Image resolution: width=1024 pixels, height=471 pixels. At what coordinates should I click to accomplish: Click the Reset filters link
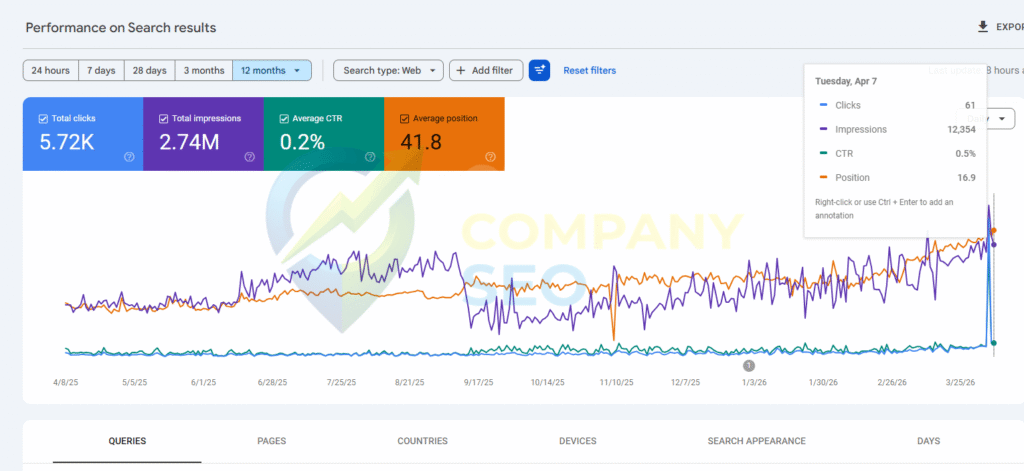[589, 70]
